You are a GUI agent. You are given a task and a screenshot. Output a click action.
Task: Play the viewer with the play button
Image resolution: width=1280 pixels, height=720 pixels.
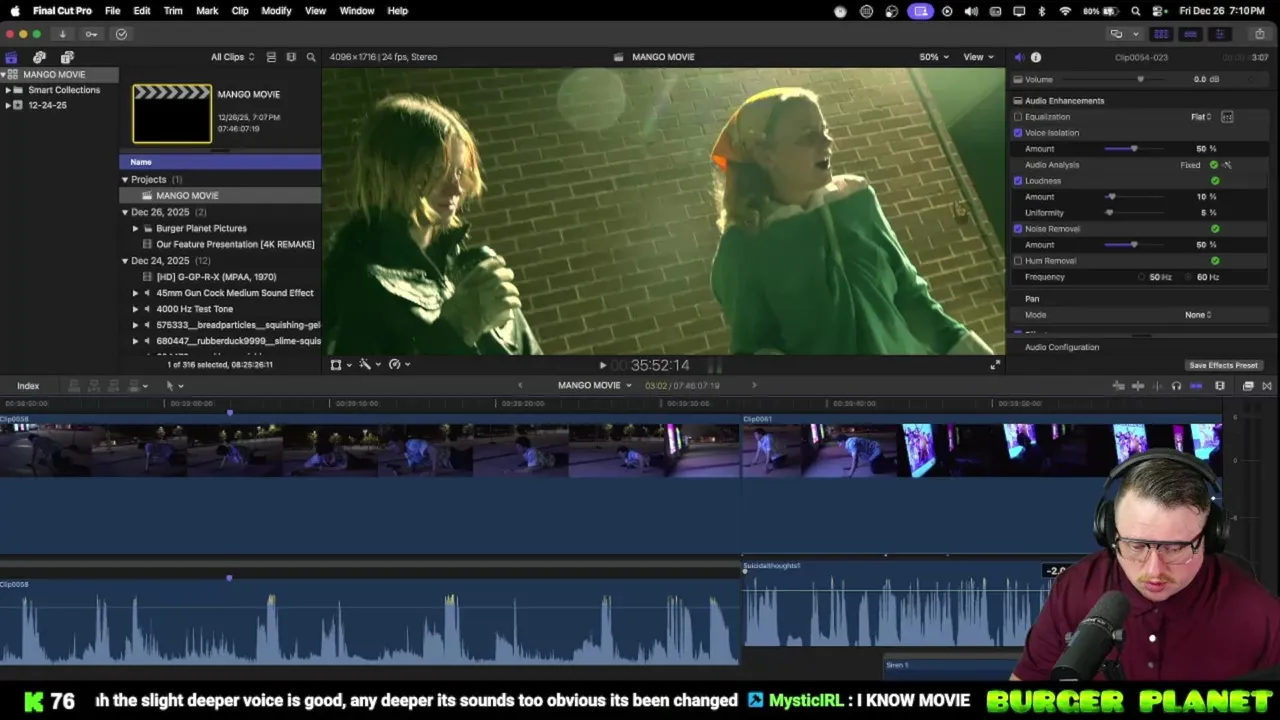[602, 366]
